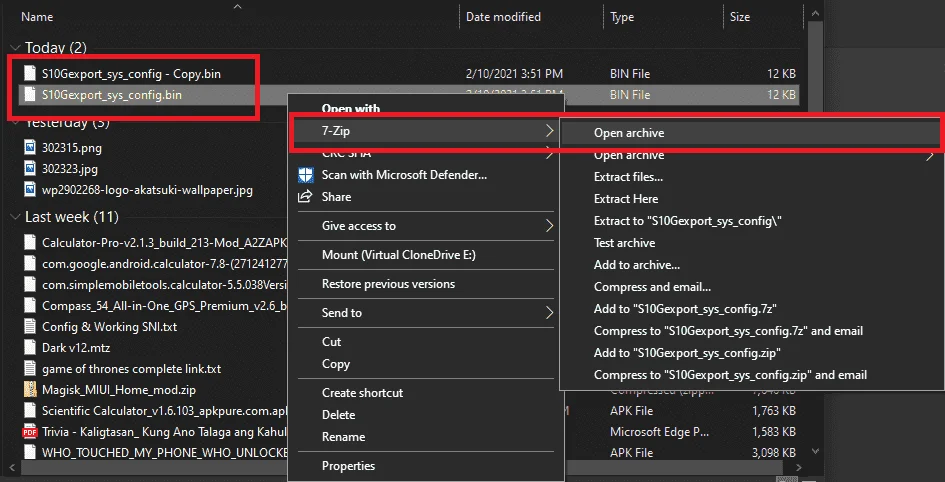This screenshot has height=482, width=945.
Task: Click text file icon of Config & Working SNI.txt
Action: point(30,327)
